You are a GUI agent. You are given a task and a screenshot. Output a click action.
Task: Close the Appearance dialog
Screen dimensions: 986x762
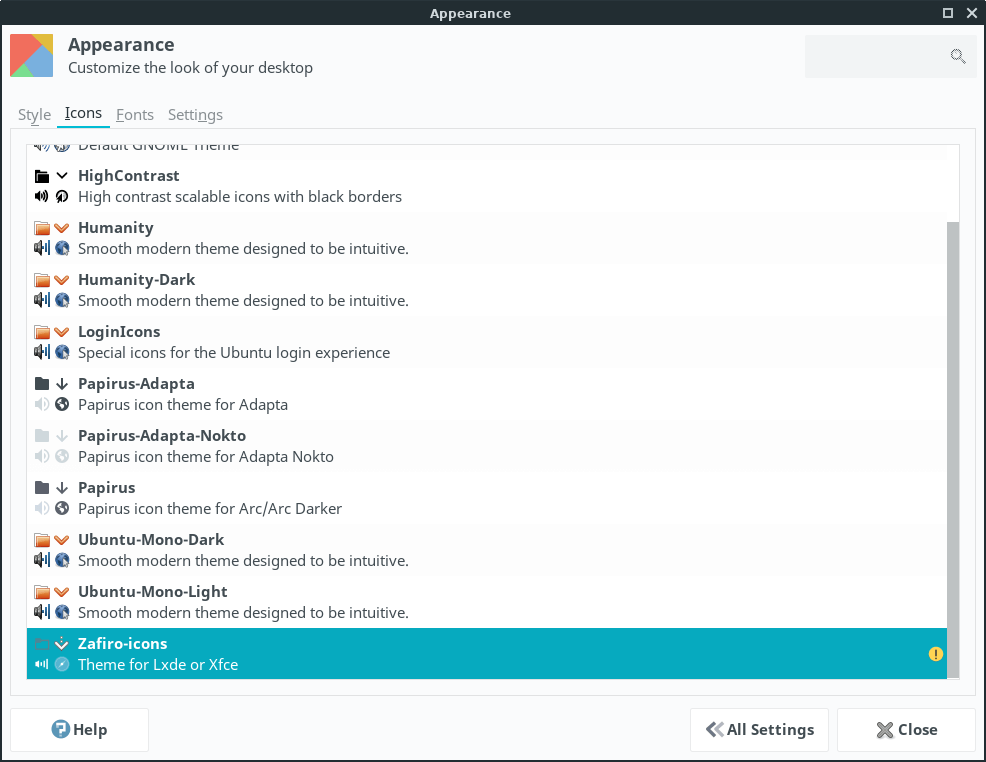(x=906, y=729)
